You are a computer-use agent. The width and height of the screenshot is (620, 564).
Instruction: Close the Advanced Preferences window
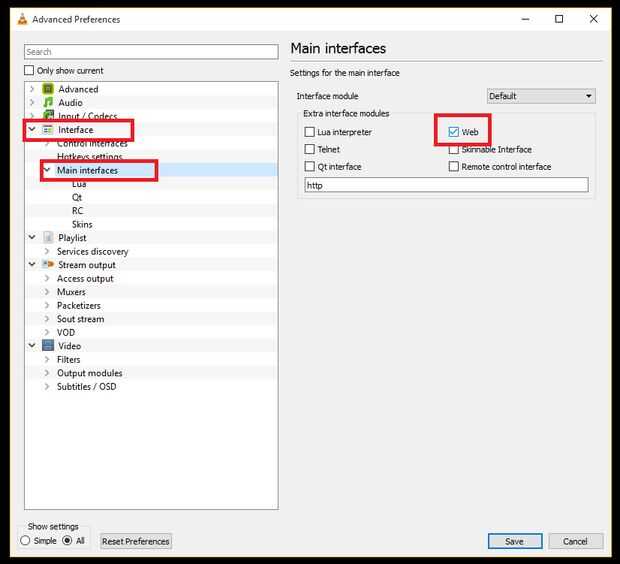click(594, 19)
